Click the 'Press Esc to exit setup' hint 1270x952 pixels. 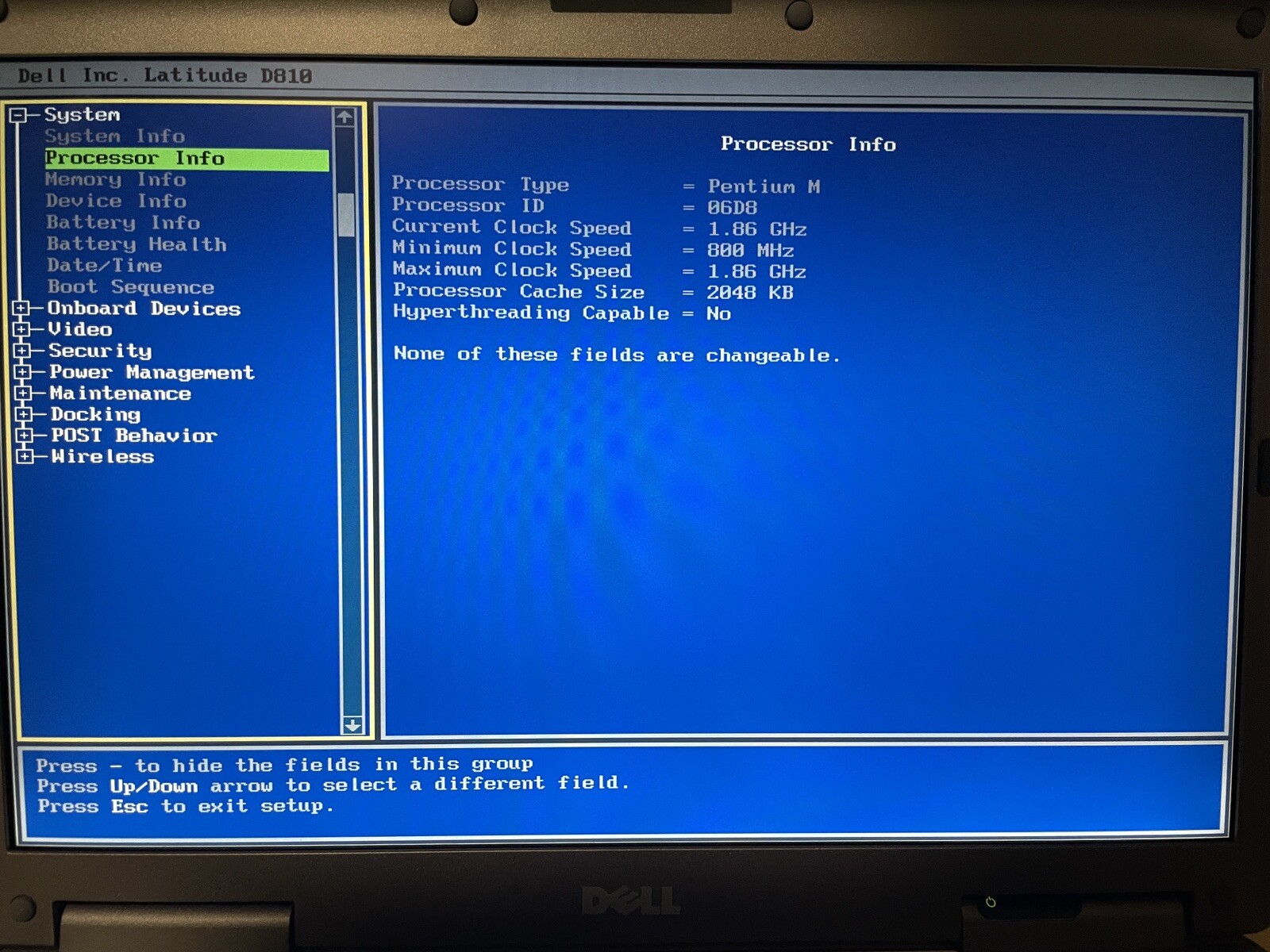(186, 806)
